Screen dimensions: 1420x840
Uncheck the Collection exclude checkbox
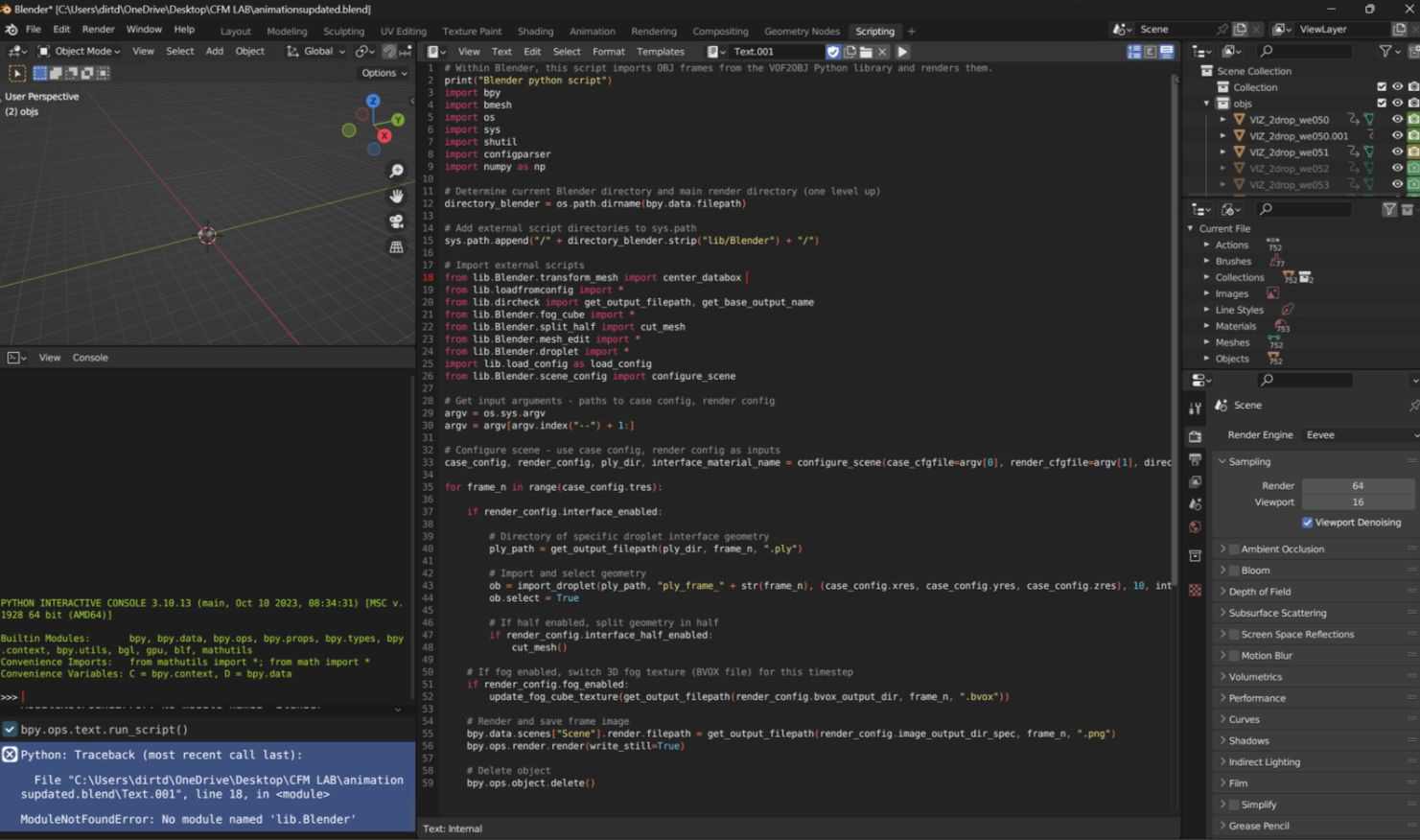(1382, 87)
